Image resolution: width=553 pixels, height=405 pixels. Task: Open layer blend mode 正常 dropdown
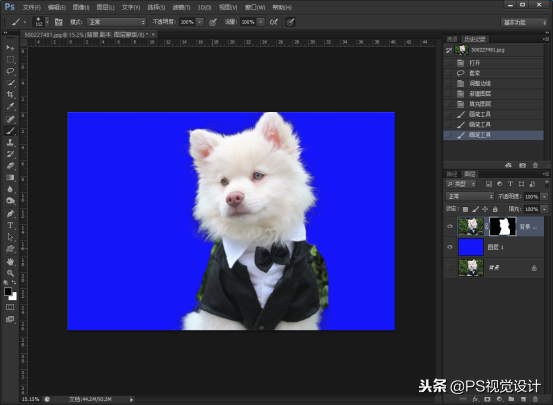[x=470, y=197]
